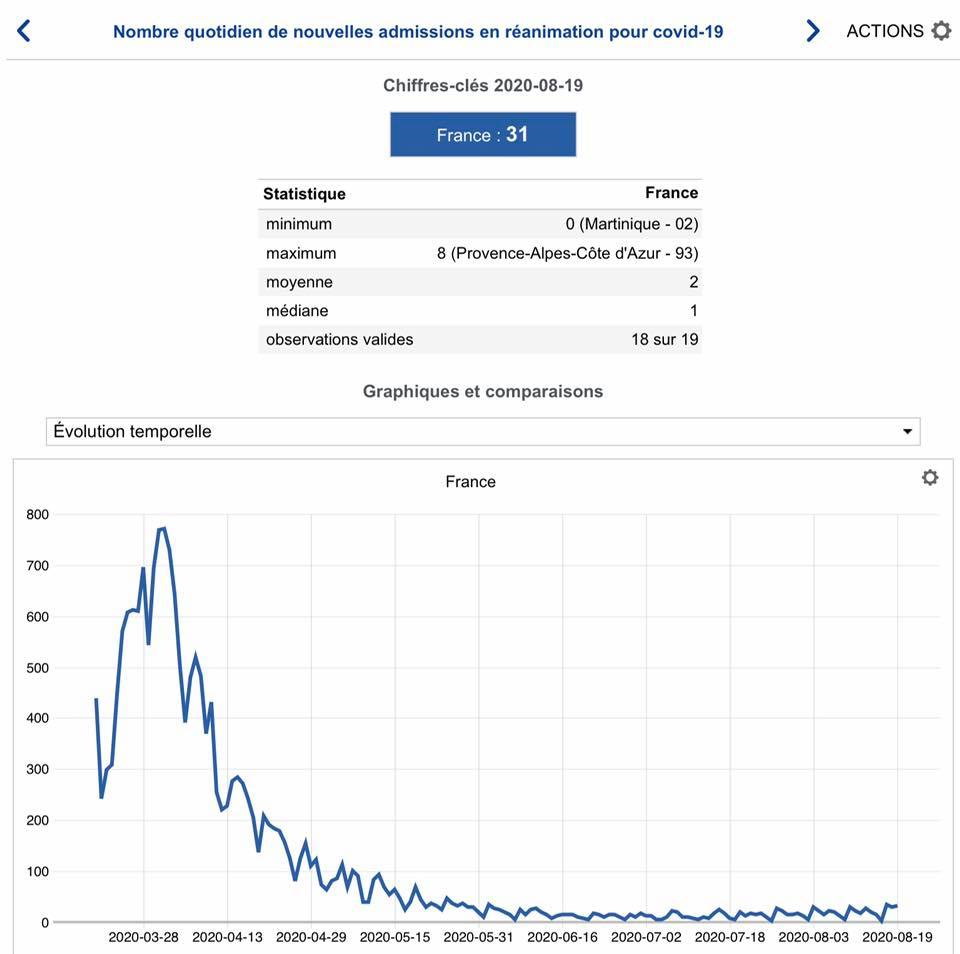This screenshot has height=954, width=960.
Task: Click the previous indicator left chevron
Action: pos(24,31)
